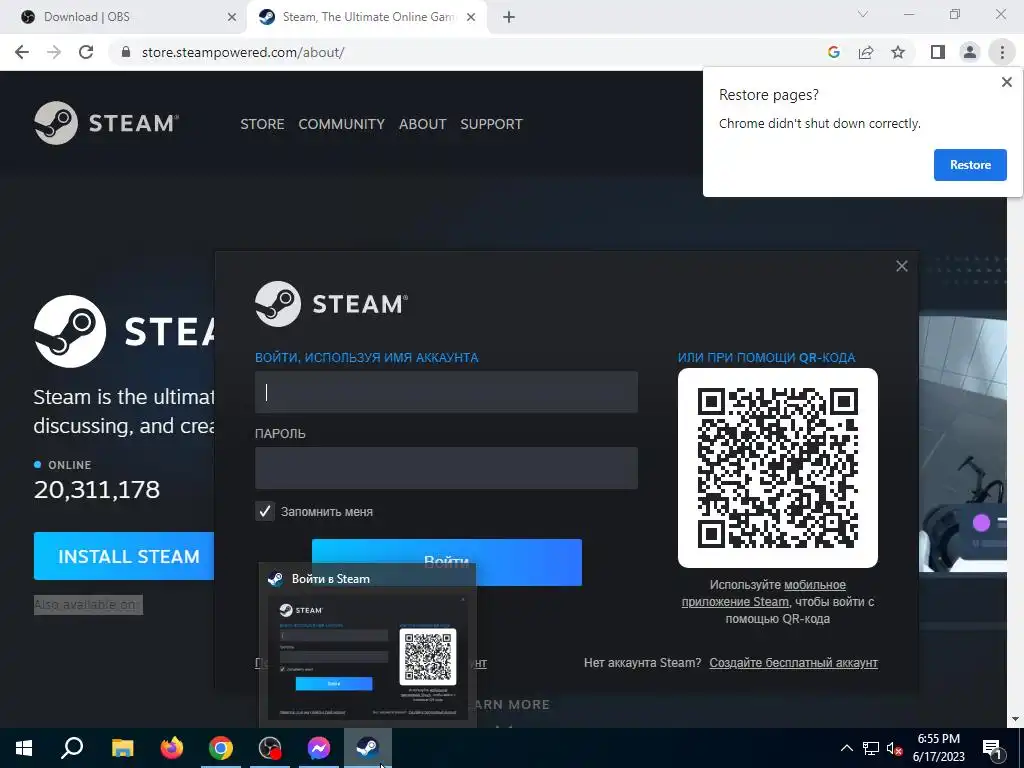Switch to the Steam, The Ultimate Online Game tab
This screenshot has height=768, width=1024.
tap(367, 17)
